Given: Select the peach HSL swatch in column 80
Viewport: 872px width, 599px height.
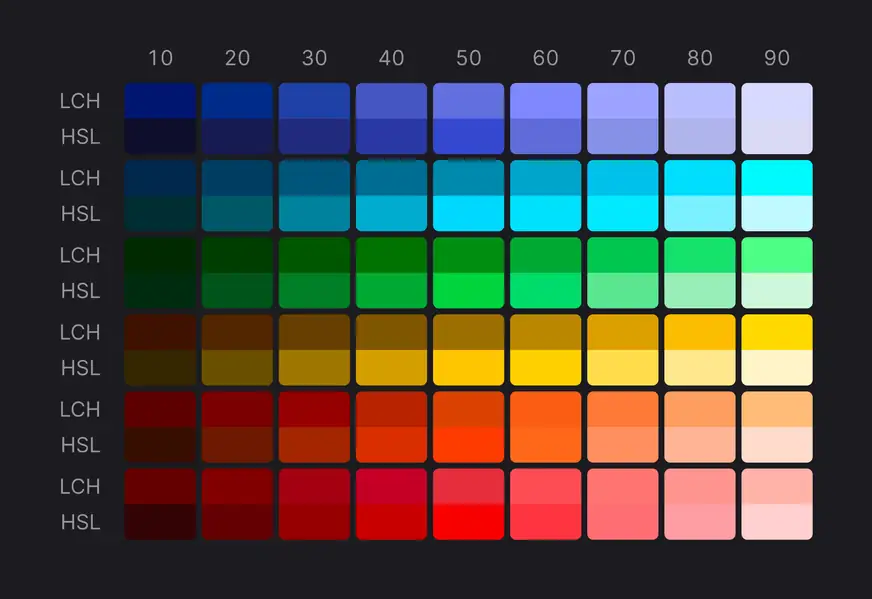Looking at the screenshot, I should click(x=700, y=445).
